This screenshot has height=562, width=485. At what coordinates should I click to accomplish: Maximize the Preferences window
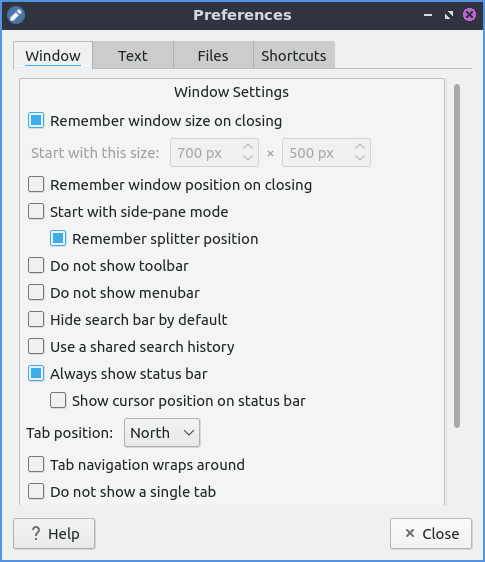coord(448,15)
